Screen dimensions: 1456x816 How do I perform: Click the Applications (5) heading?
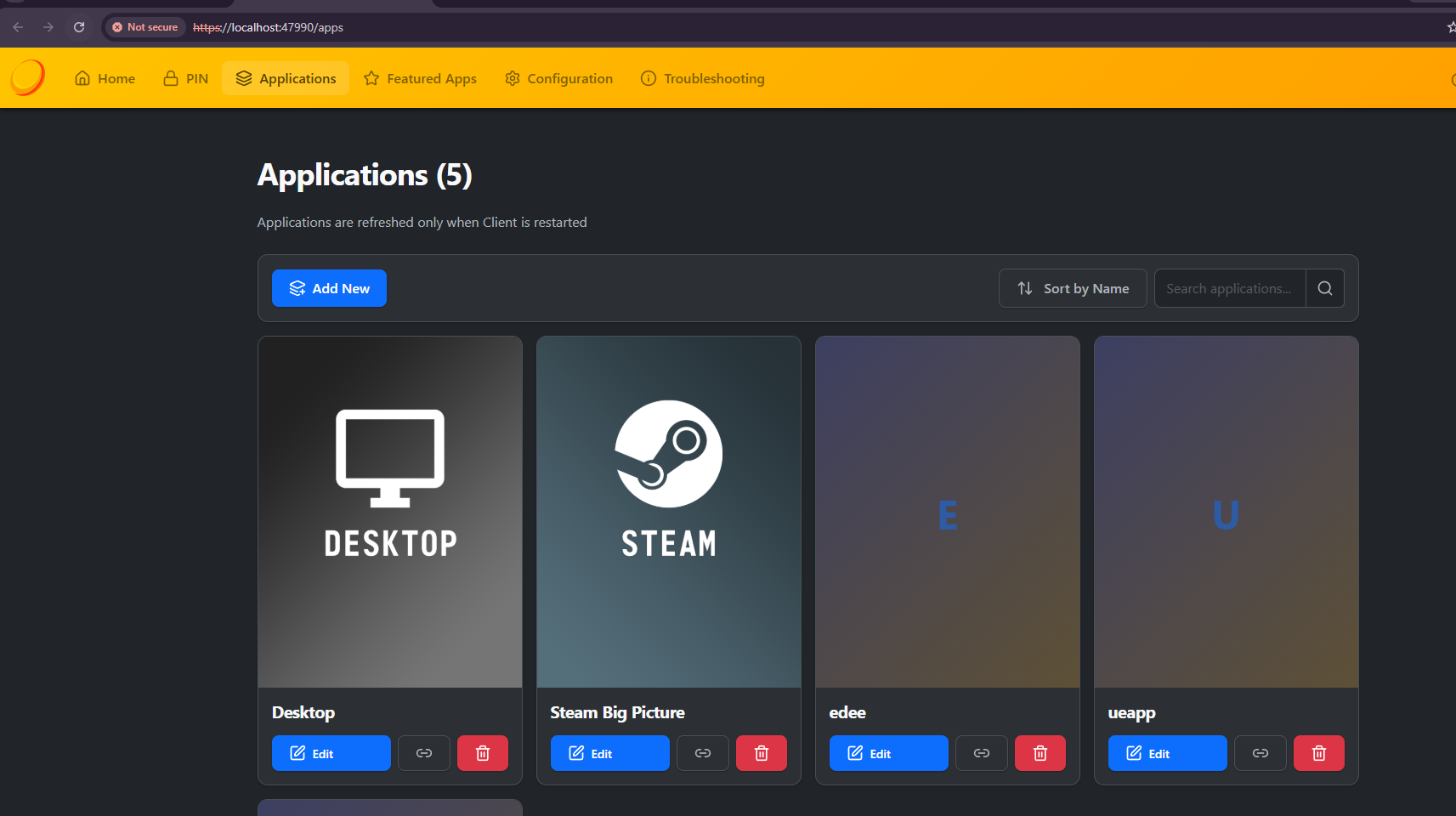[x=365, y=175]
